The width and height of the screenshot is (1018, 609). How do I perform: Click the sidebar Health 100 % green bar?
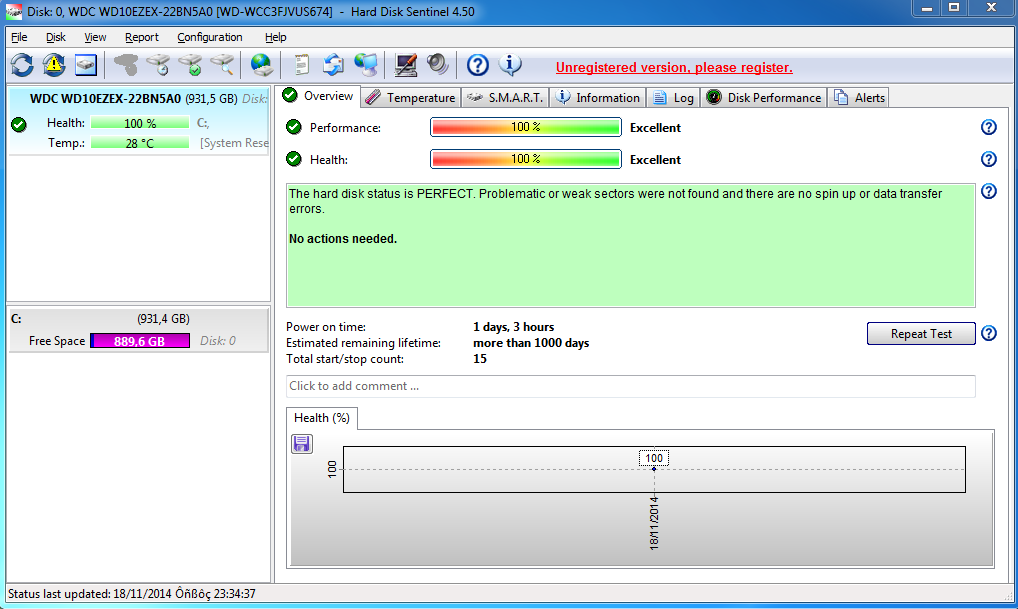tap(140, 123)
